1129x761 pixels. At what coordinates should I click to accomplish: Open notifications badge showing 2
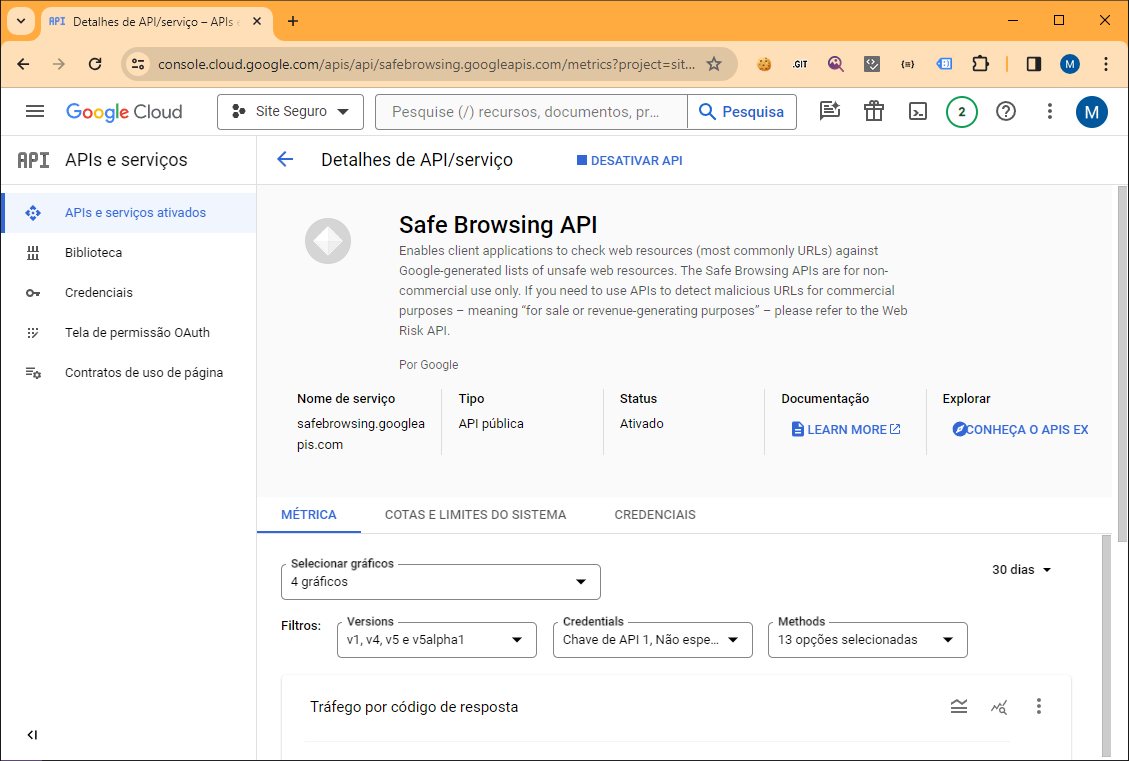[x=961, y=112]
